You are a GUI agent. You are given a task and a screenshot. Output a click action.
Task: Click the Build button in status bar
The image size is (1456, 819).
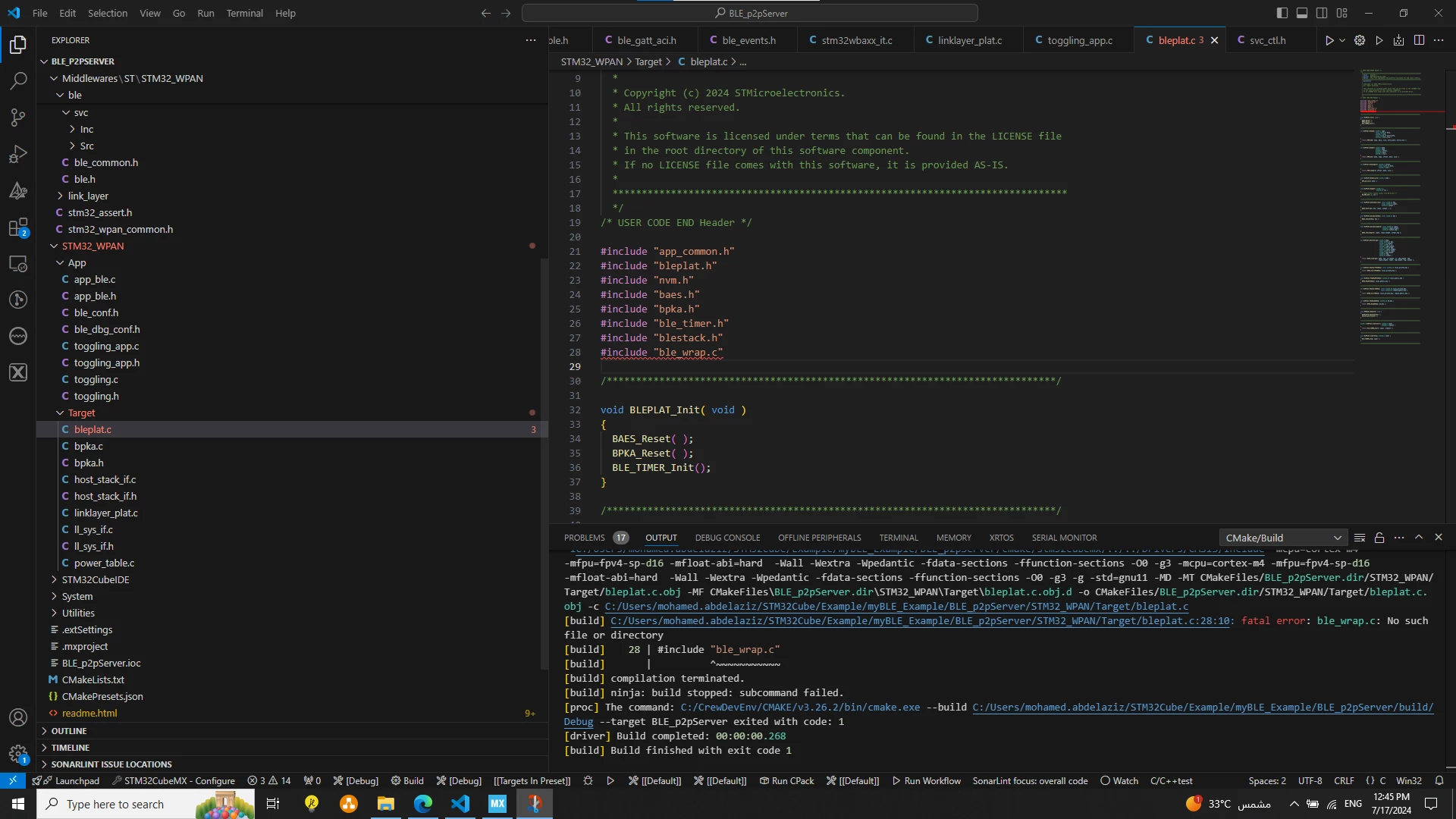click(407, 781)
